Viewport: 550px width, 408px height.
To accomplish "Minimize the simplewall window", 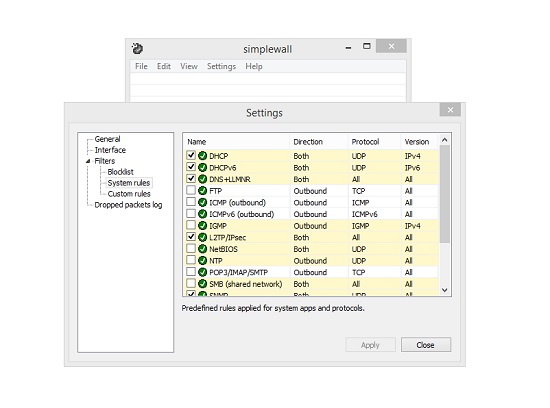I will pos(348,47).
